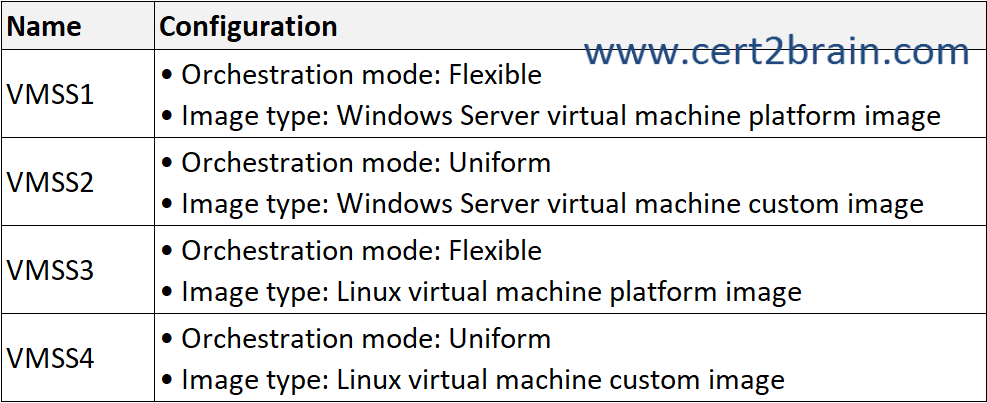Select the VMSS3 name cell
This screenshot has height=403, width=987.
(x=50, y=271)
